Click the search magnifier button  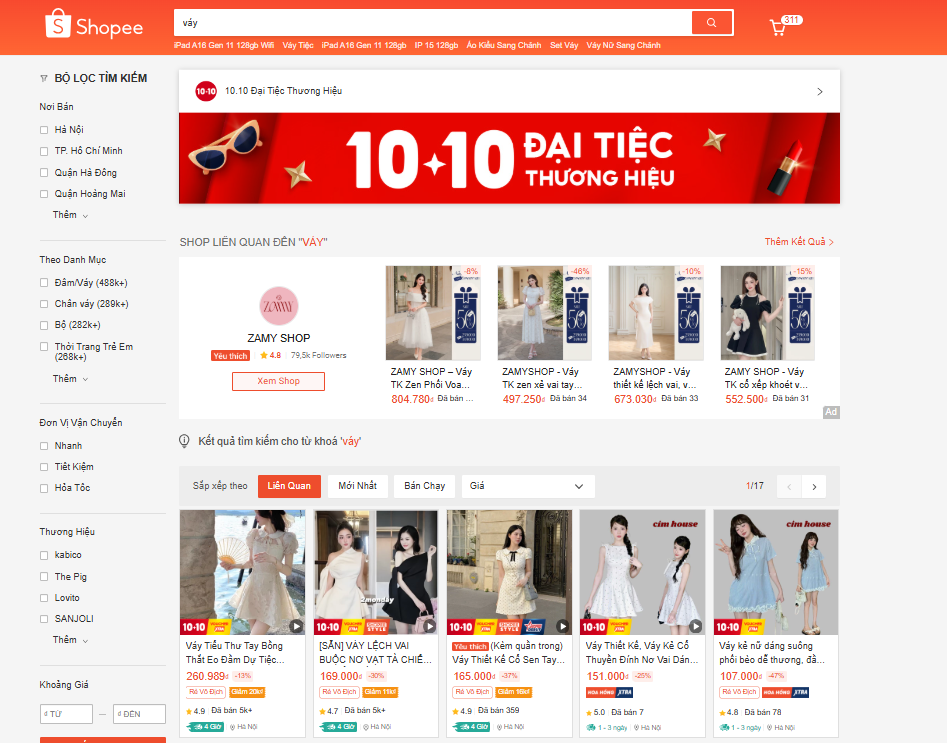[711, 23]
